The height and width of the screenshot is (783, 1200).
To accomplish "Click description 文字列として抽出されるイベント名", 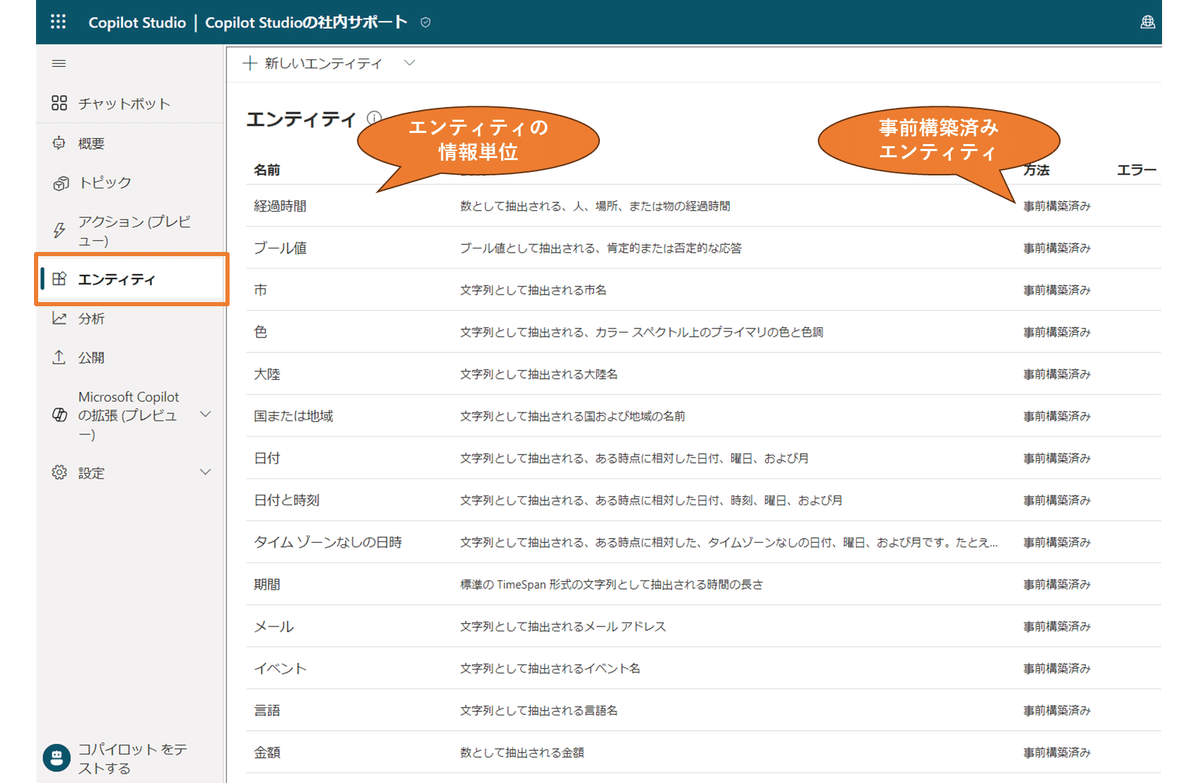I will (x=550, y=668).
